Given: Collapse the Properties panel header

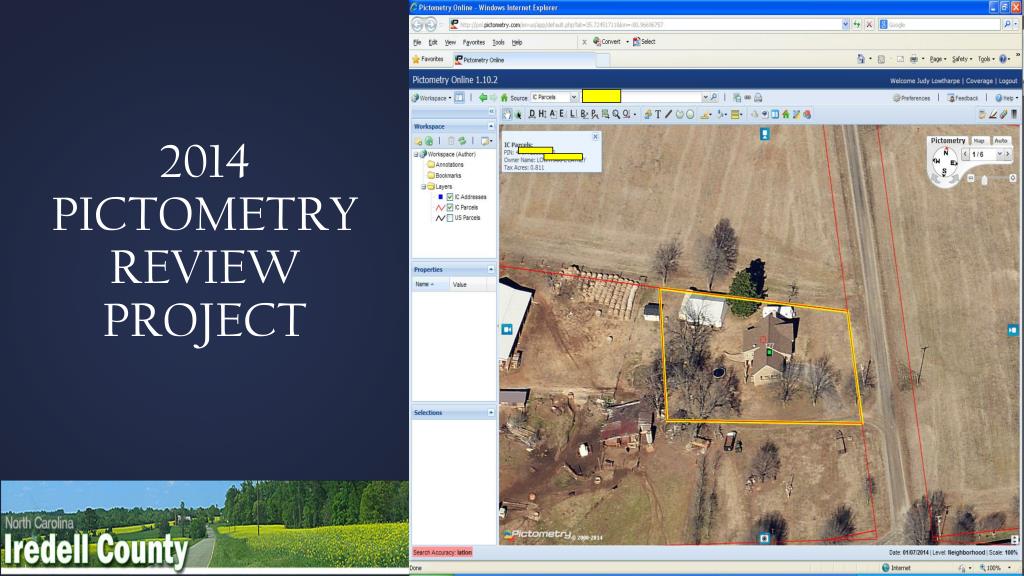Looking at the screenshot, I should pos(491,269).
